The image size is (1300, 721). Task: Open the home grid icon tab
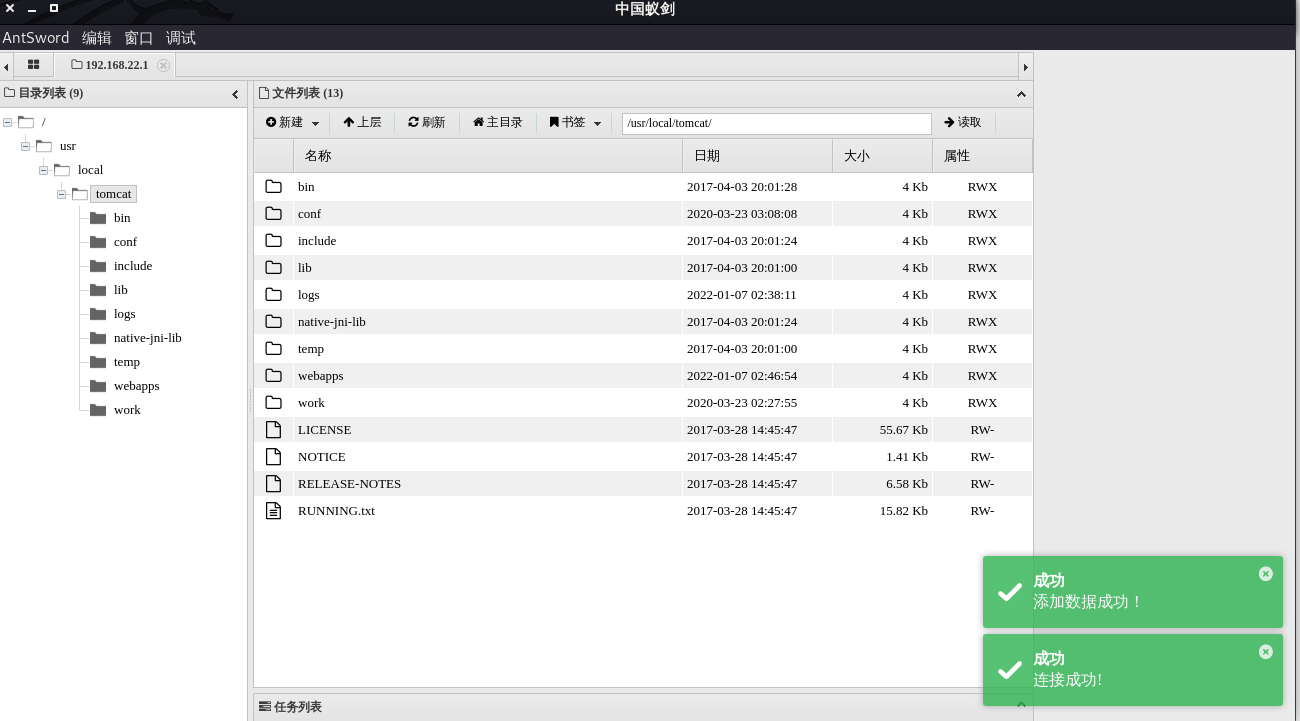[x=33, y=64]
